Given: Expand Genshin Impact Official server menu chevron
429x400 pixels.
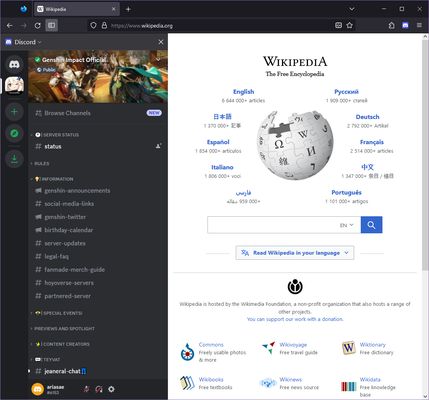Looking at the screenshot, I should pos(158,60).
